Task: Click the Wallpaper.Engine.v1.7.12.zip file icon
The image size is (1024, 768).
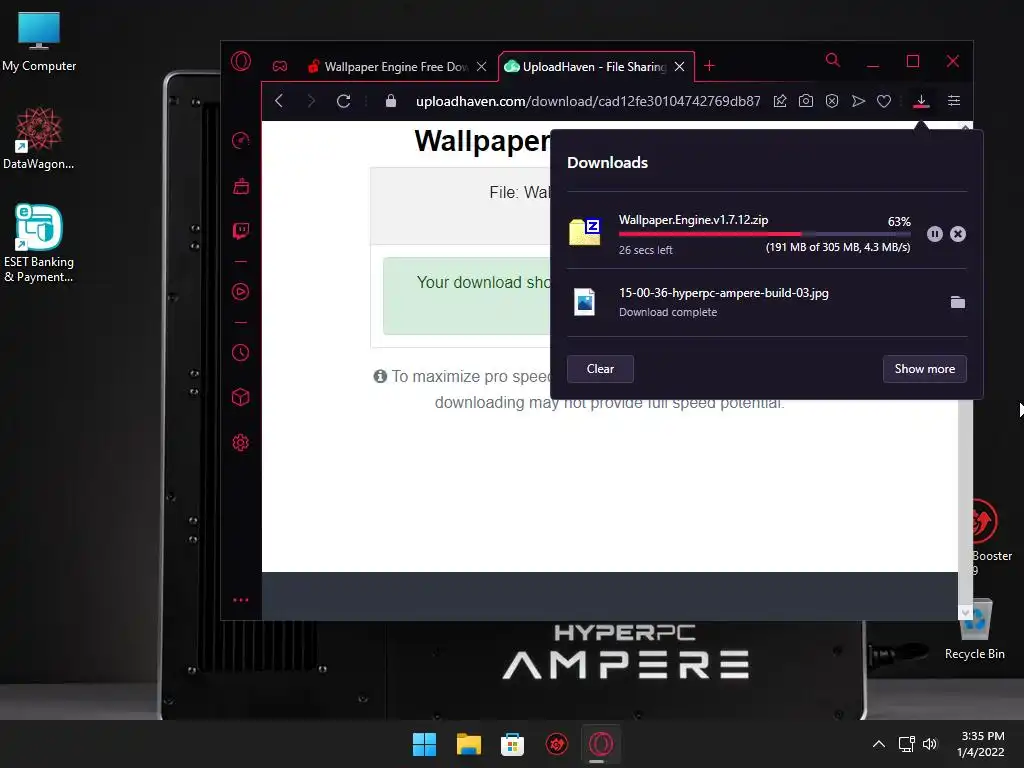Action: click(x=585, y=232)
